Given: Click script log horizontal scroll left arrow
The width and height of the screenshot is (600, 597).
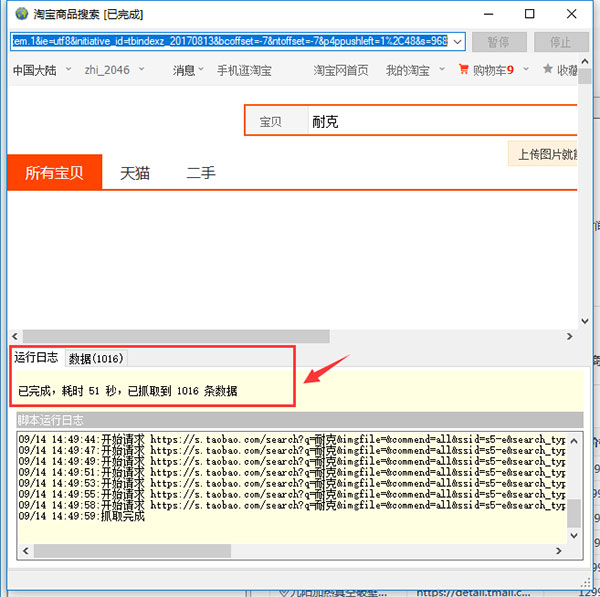Looking at the screenshot, I should tap(26, 551).
